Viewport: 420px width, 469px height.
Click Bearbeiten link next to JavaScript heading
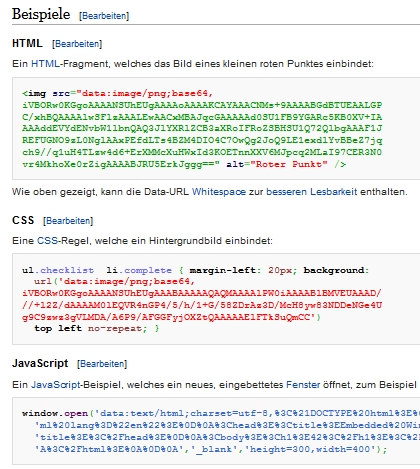102,364
